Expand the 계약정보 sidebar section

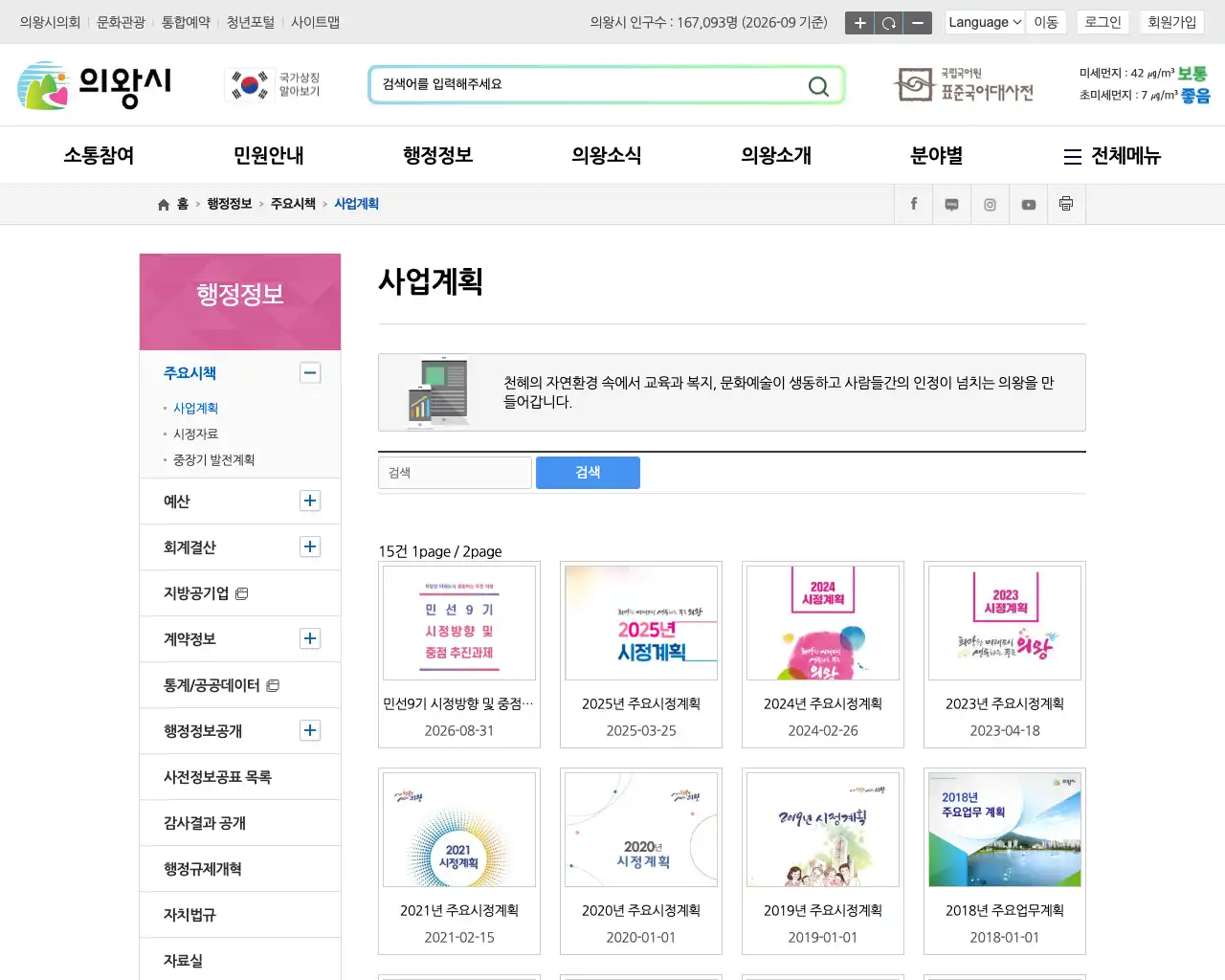[310, 638]
